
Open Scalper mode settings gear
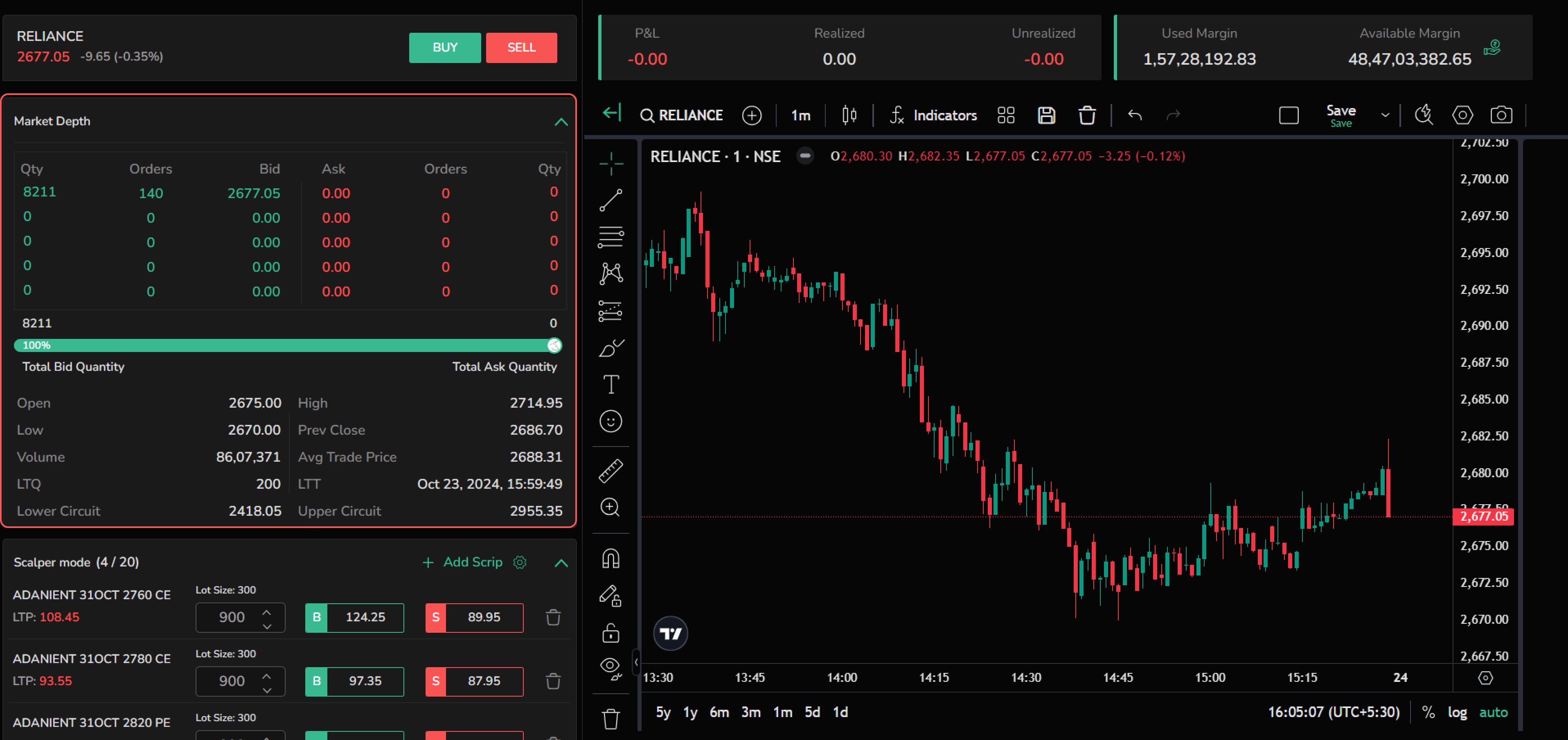click(x=520, y=562)
